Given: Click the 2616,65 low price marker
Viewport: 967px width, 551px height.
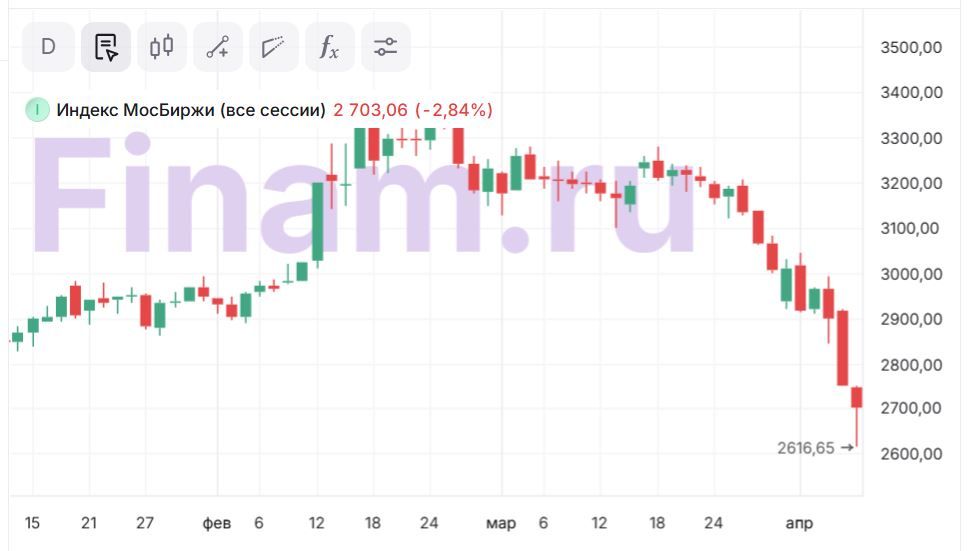Looking at the screenshot, I should [x=806, y=448].
